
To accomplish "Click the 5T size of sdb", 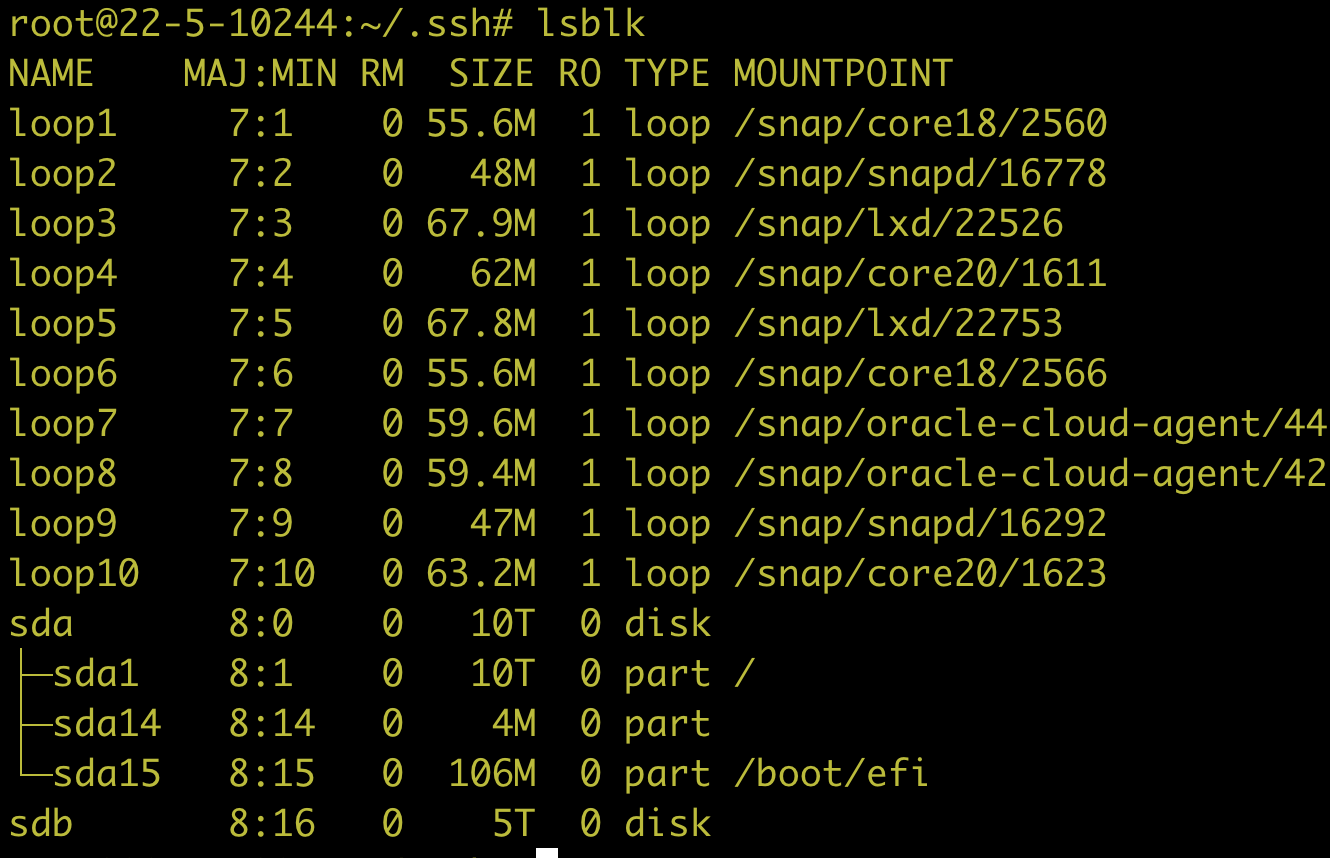I will (x=513, y=824).
